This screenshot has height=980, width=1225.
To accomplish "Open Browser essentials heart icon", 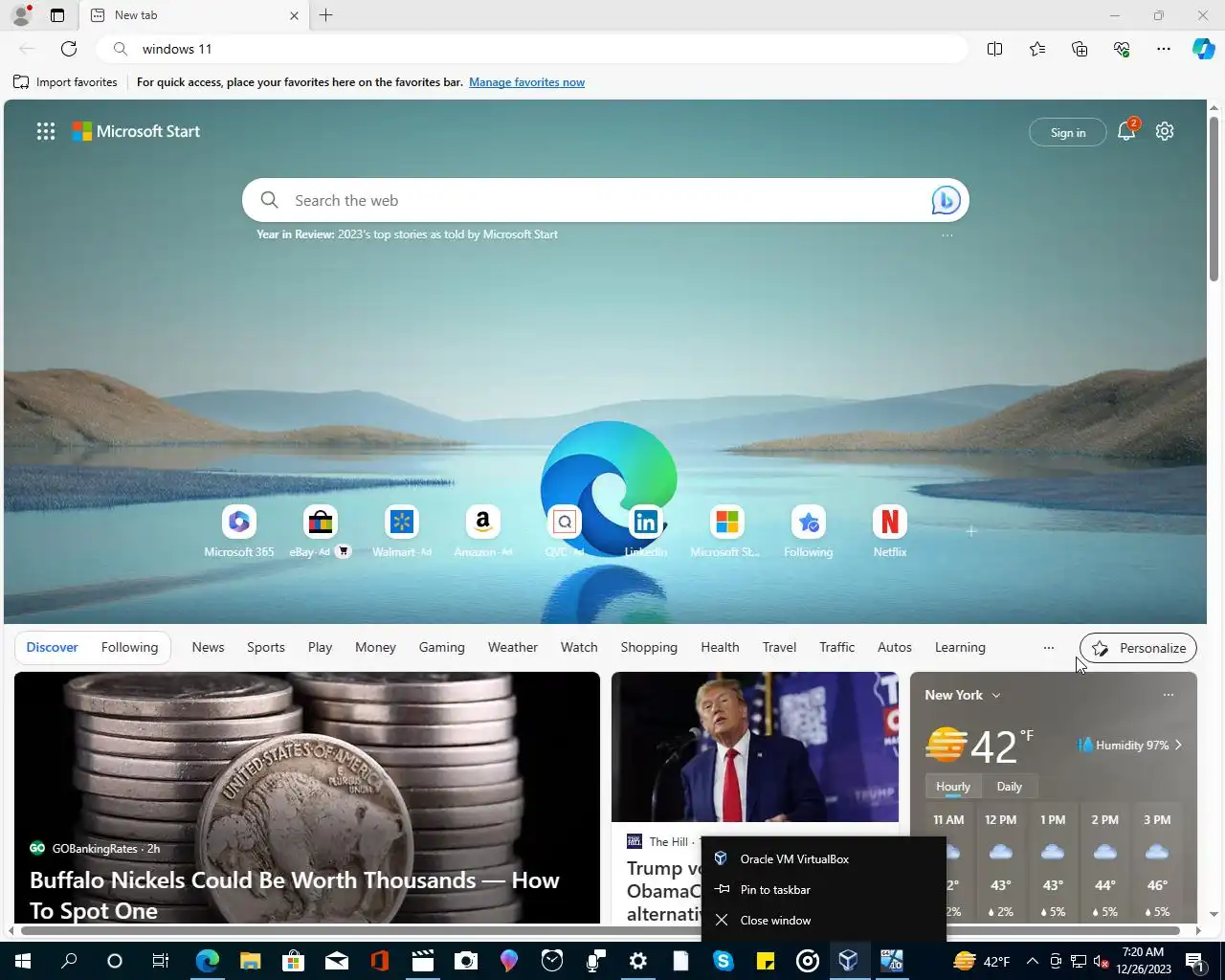I will click(x=1122, y=49).
